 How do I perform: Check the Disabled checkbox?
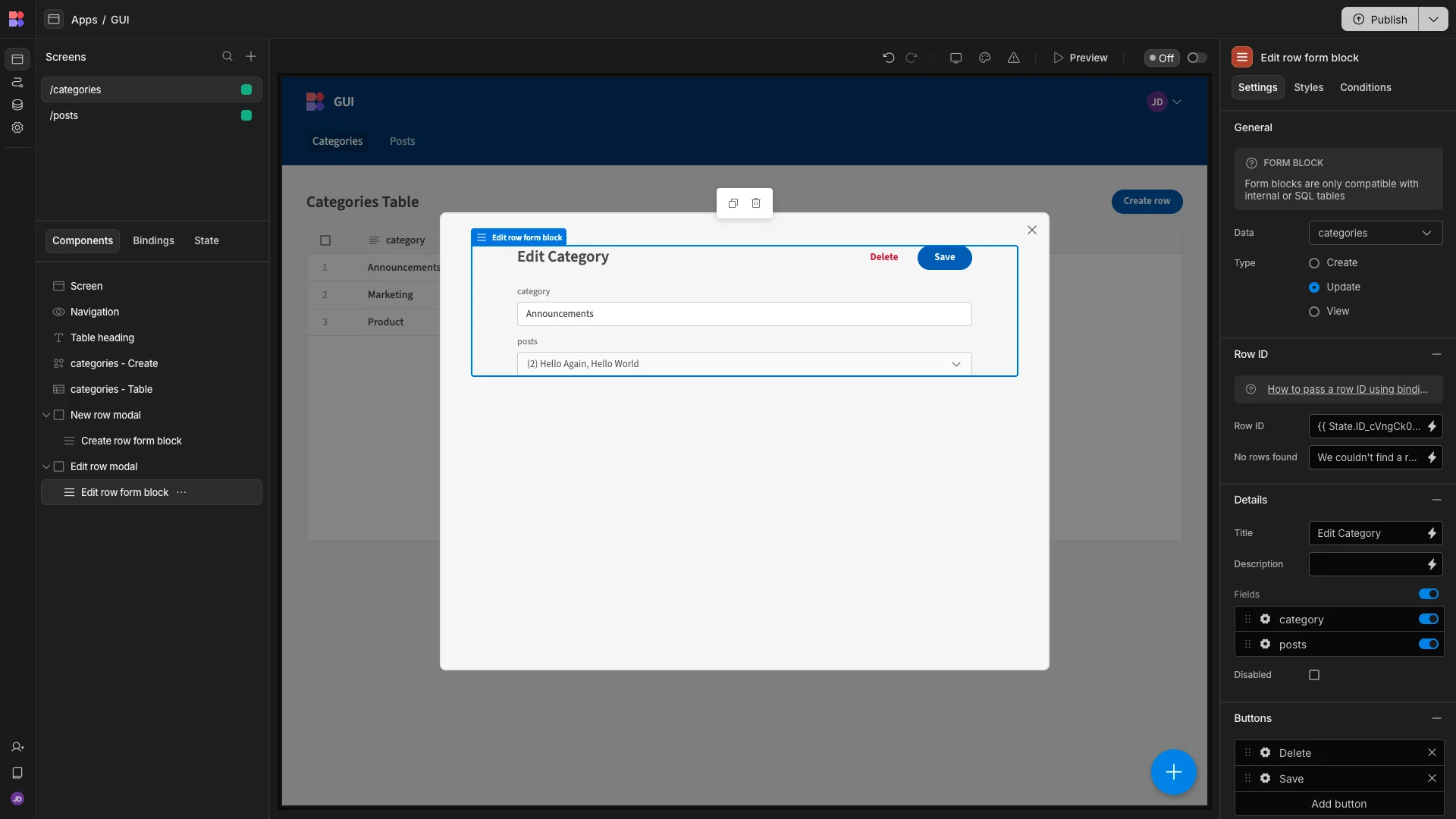1314,675
